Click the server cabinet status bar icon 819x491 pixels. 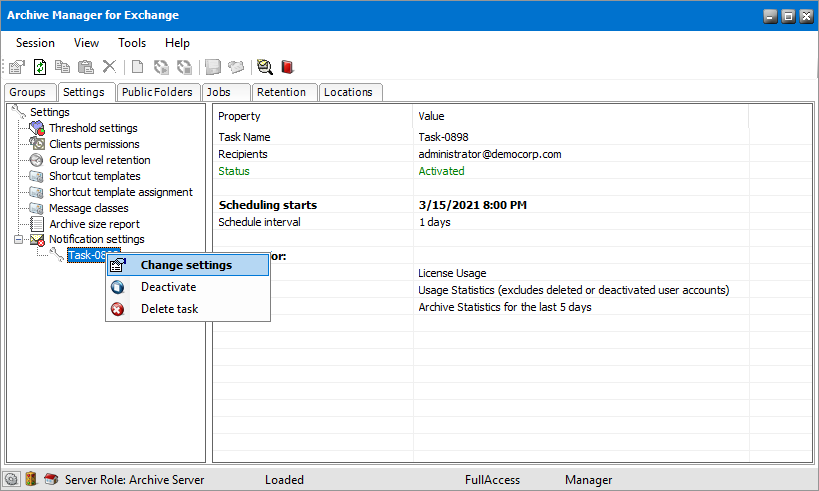[x=31, y=478]
